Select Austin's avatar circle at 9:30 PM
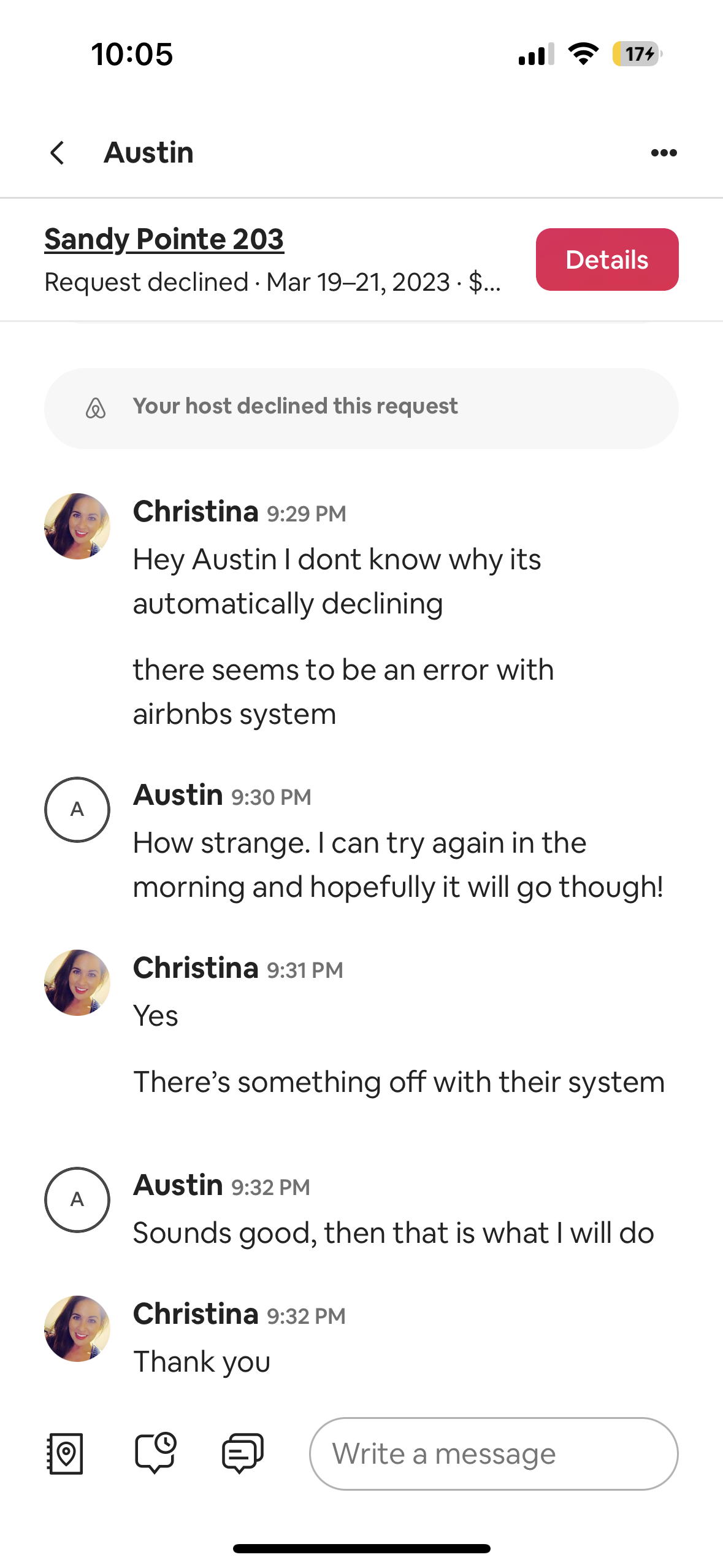The image size is (723, 1568). click(x=77, y=809)
